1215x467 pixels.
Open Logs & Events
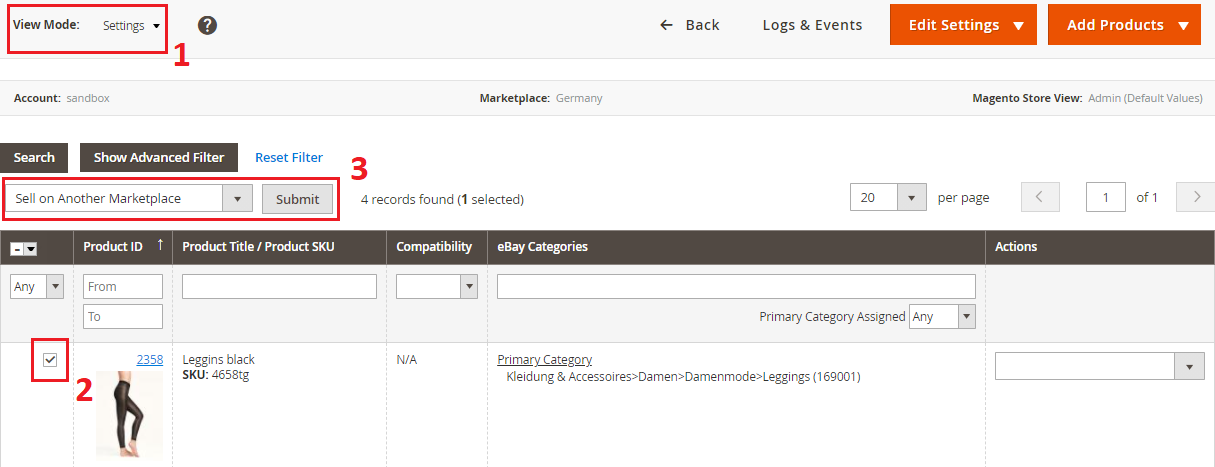pos(812,25)
